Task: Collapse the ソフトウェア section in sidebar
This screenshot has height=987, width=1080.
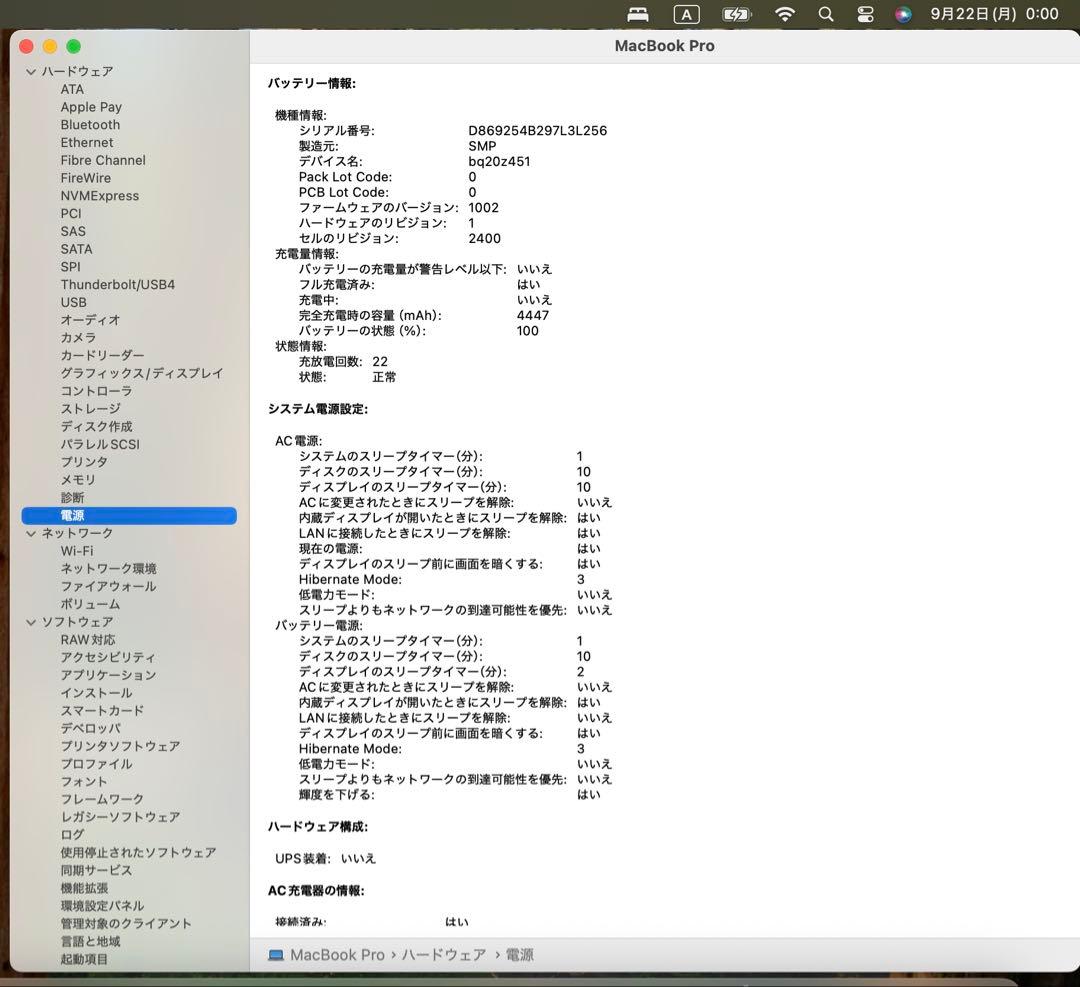Action: (31, 621)
